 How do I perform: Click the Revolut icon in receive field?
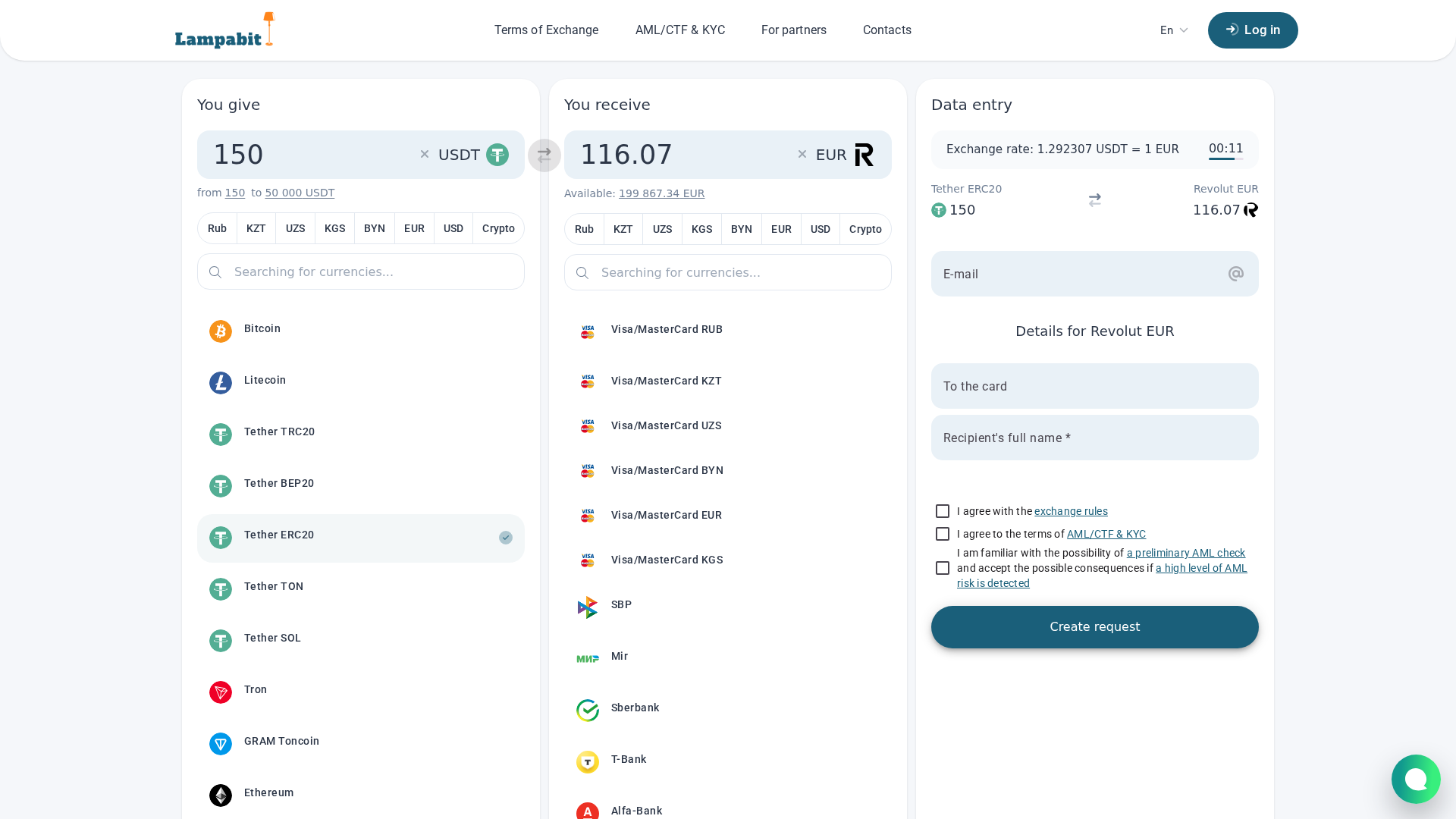(x=864, y=155)
